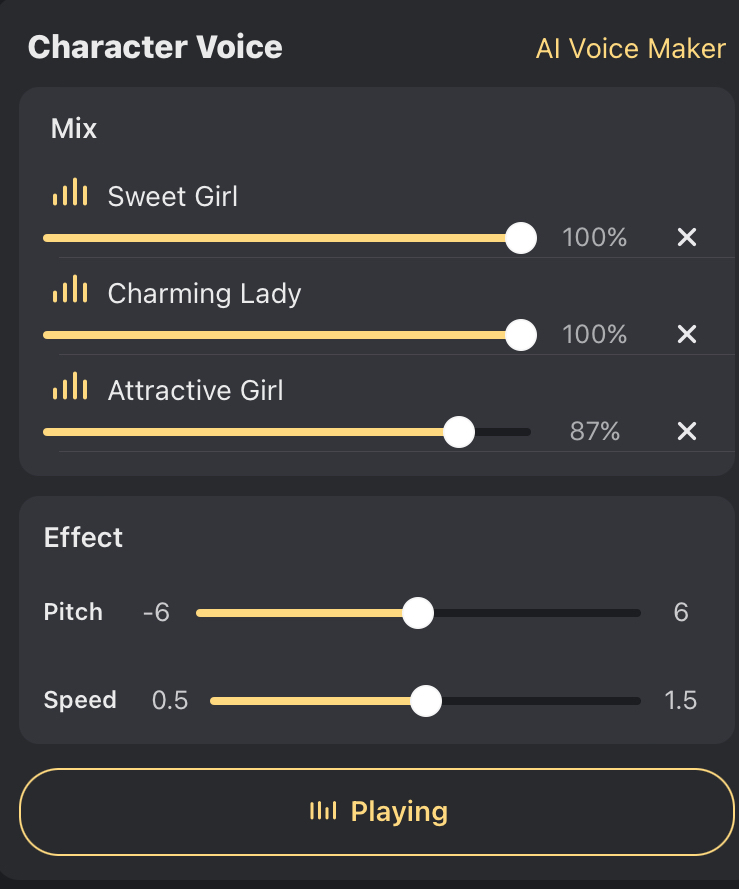Remove Attractive Girl voice from the mix
Image resolution: width=739 pixels, height=889 pixels.
click(x=686, y=431)
